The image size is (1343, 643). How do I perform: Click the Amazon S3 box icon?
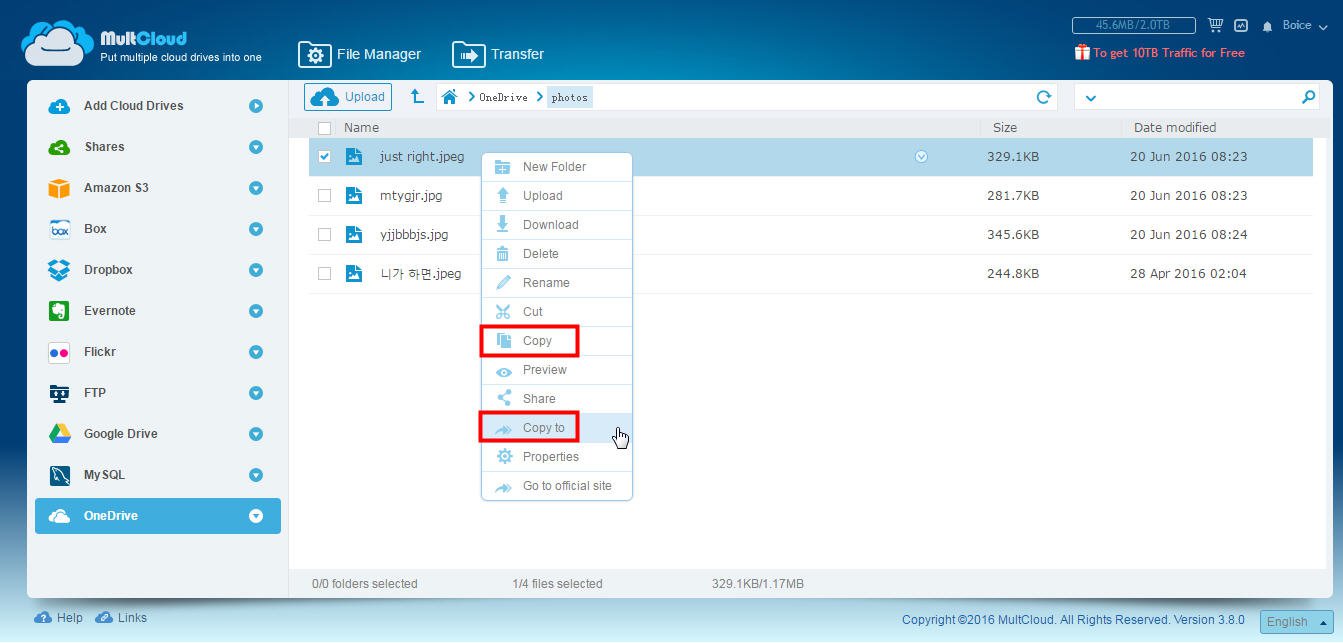[59, 188]
